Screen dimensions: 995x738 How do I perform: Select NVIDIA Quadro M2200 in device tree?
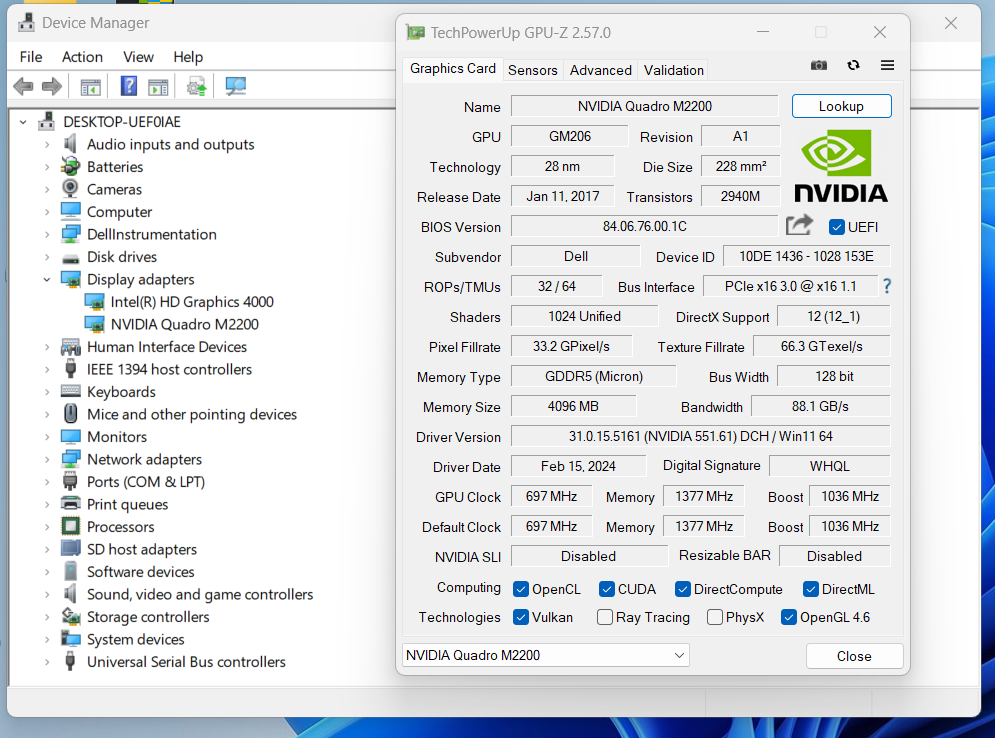point(185,324)
